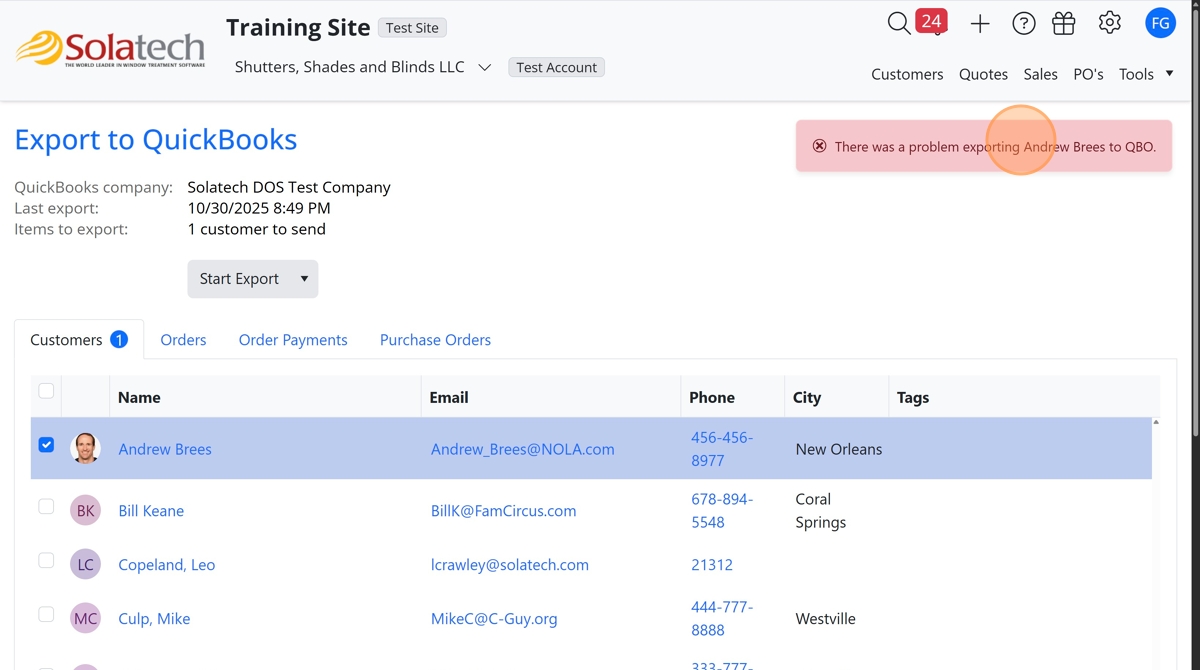This screenshot has width=1200, height=670.
Task: Open the help question mark icon
Action: [x=1023, y=24]
